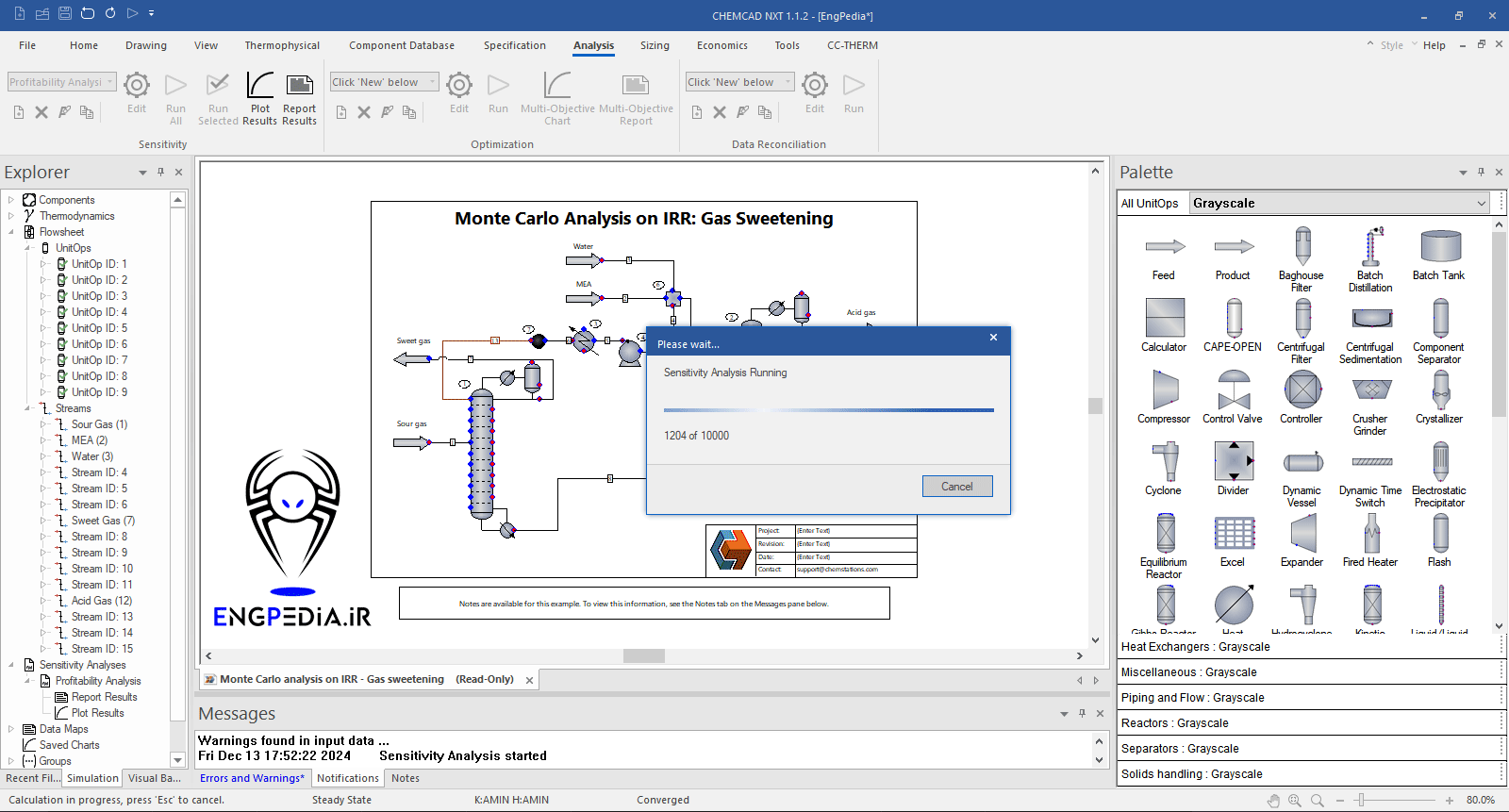Click the Sensitivity Edit gear icon
Image resolution: width=1509 pixels, height=812 pixels.
pos(137,92)
